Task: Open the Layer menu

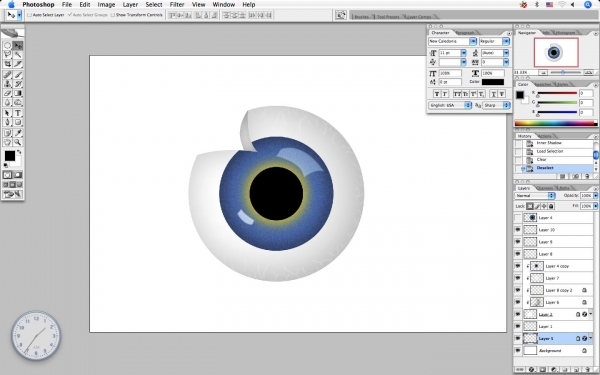Action: [130, 5]
